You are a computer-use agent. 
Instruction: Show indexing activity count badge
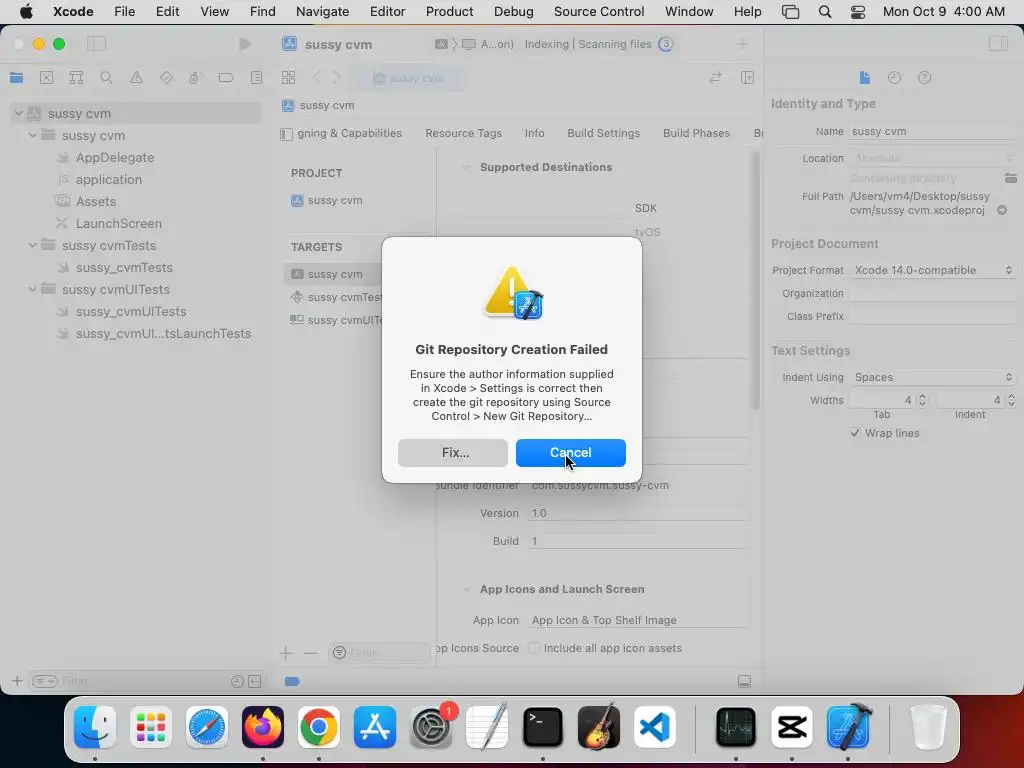(x=665, y=44)
